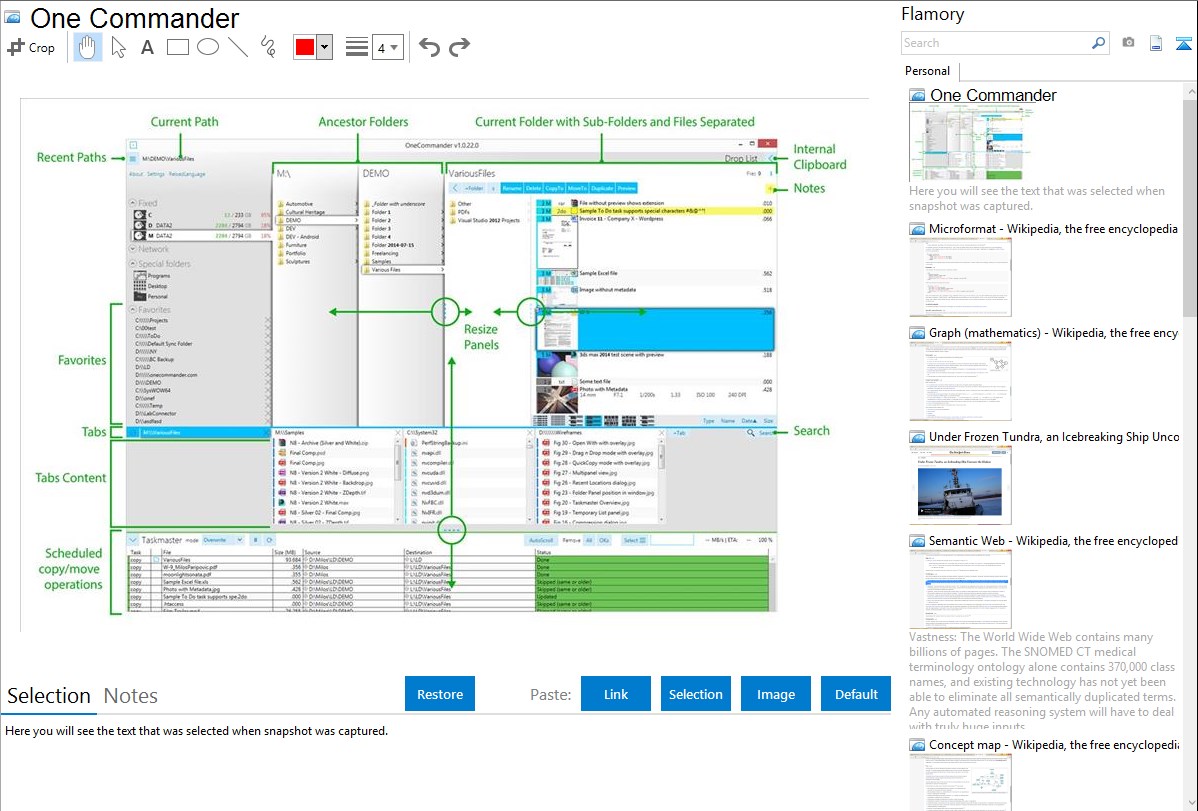Click the main One Commander screenshot preview
Screen dimensions: 1198x811
pos(445,365)
